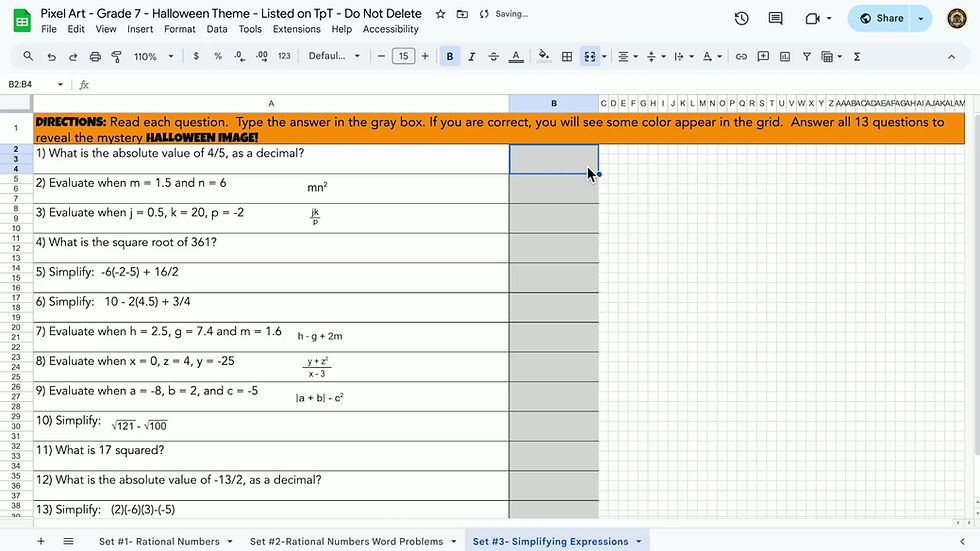Open the Google account avatar
The height and width of the screenshot is (551, 980).
click(x=957, y=19)
